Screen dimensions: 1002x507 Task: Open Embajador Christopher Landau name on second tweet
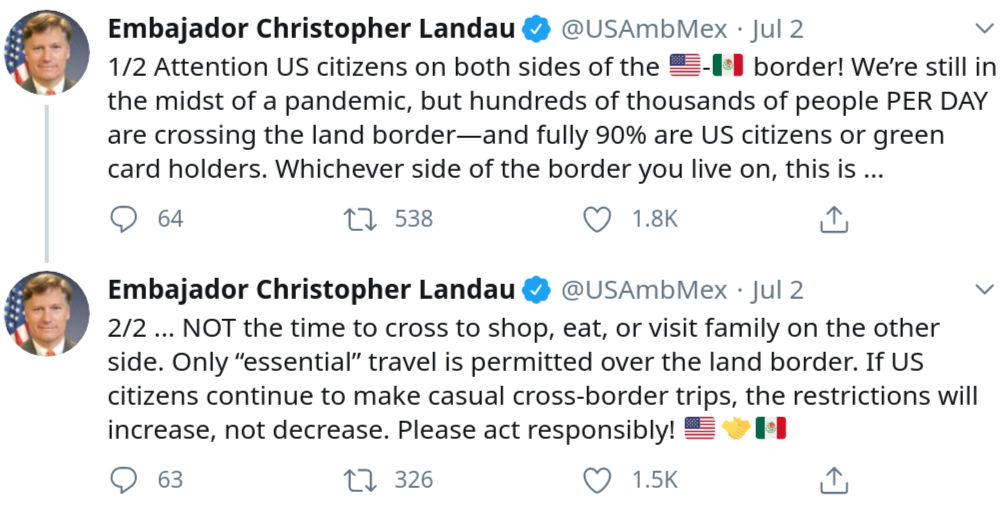pos(311,290)
